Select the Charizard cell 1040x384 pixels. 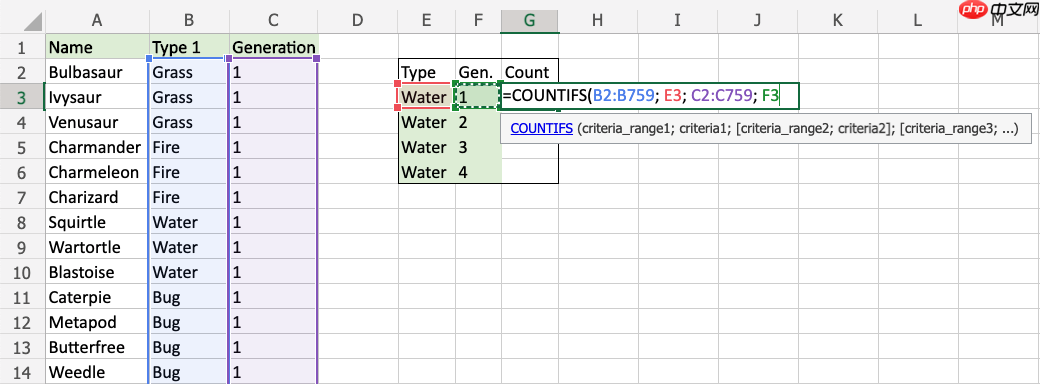(x=96, y=197)
